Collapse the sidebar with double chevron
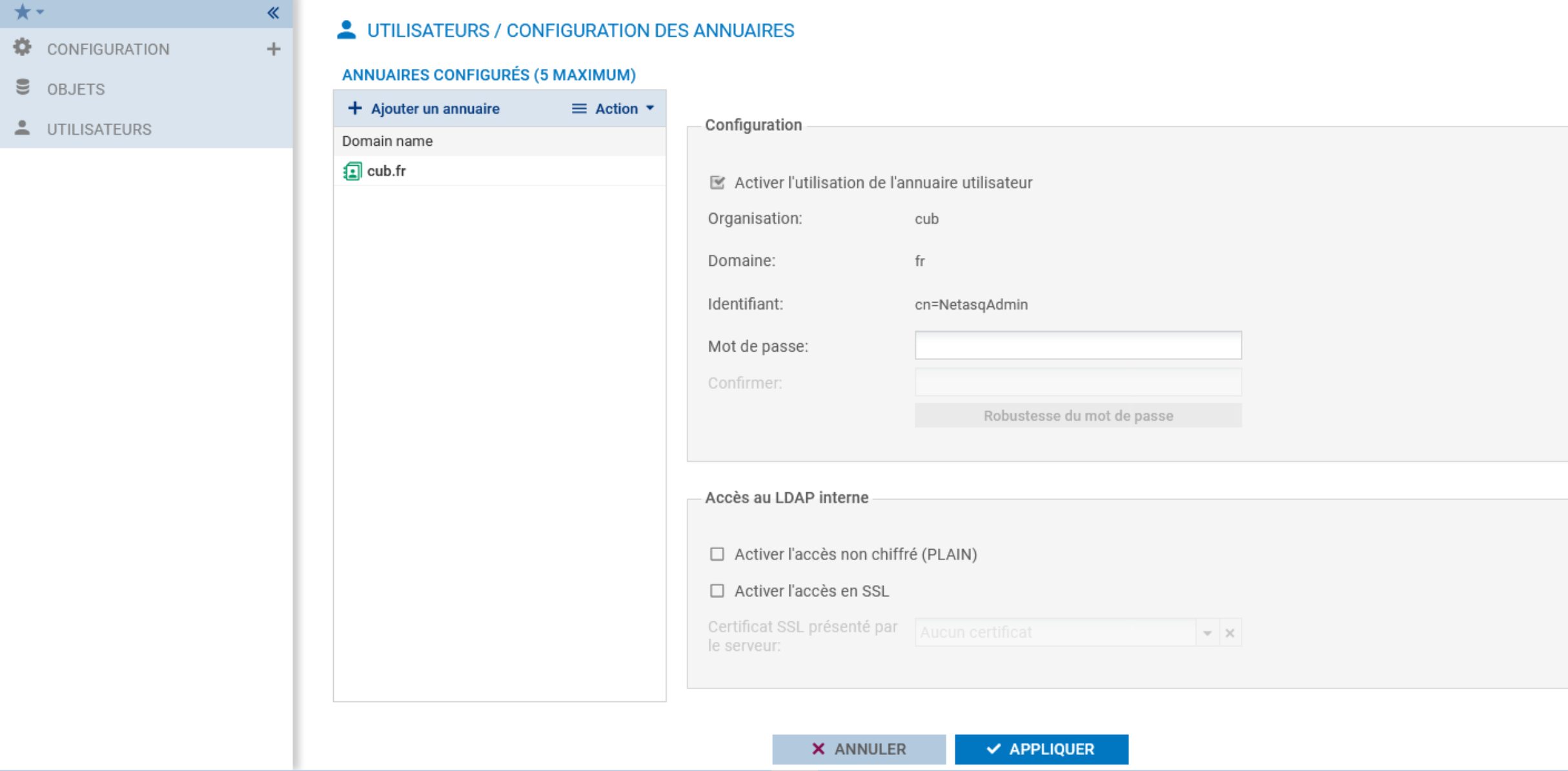Screen dimensions: 1568x771 click(273, 13)
